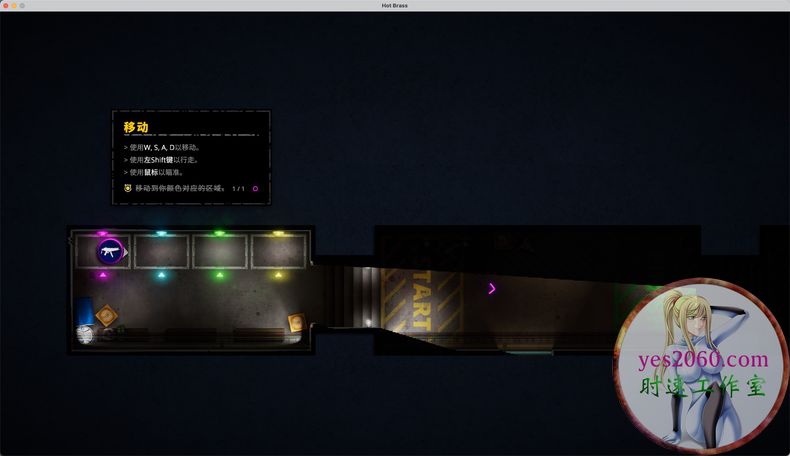Click the 移动 tutorial heading
Image resolution: width=790 pixels, height=456 pixels.
[x=136, y=128]
